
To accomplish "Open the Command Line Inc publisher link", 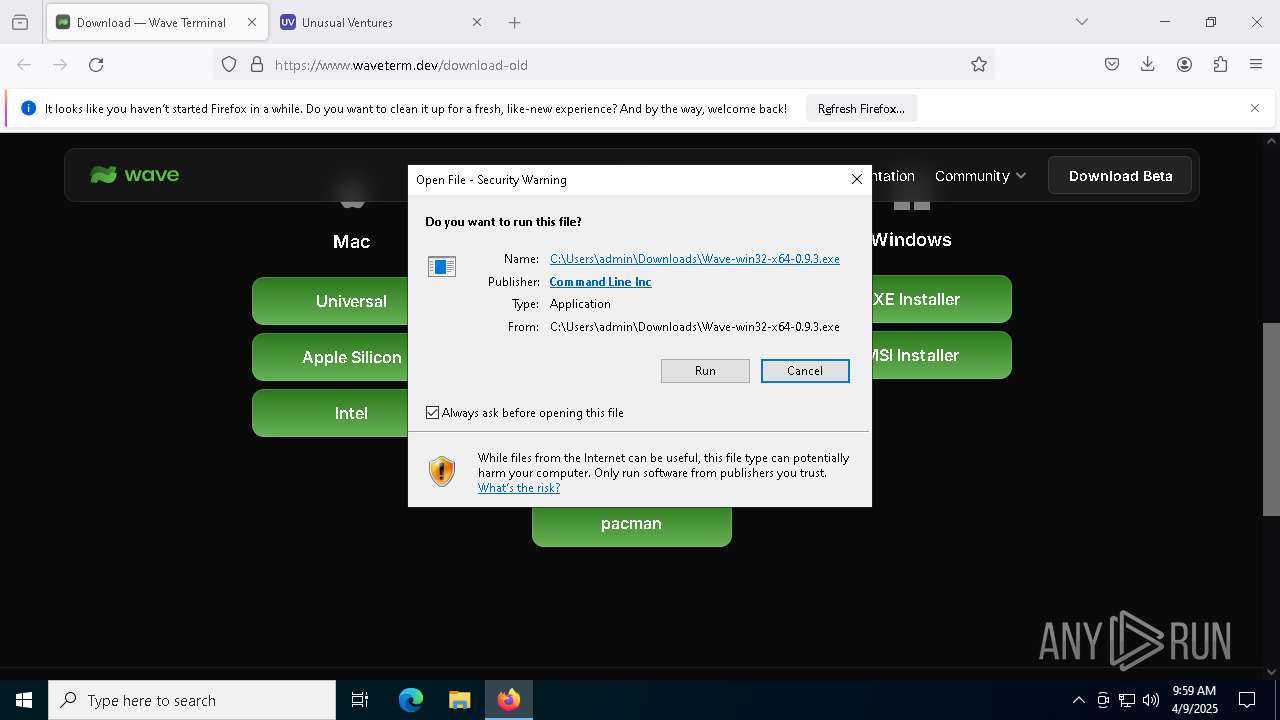I will pos(600,282).
